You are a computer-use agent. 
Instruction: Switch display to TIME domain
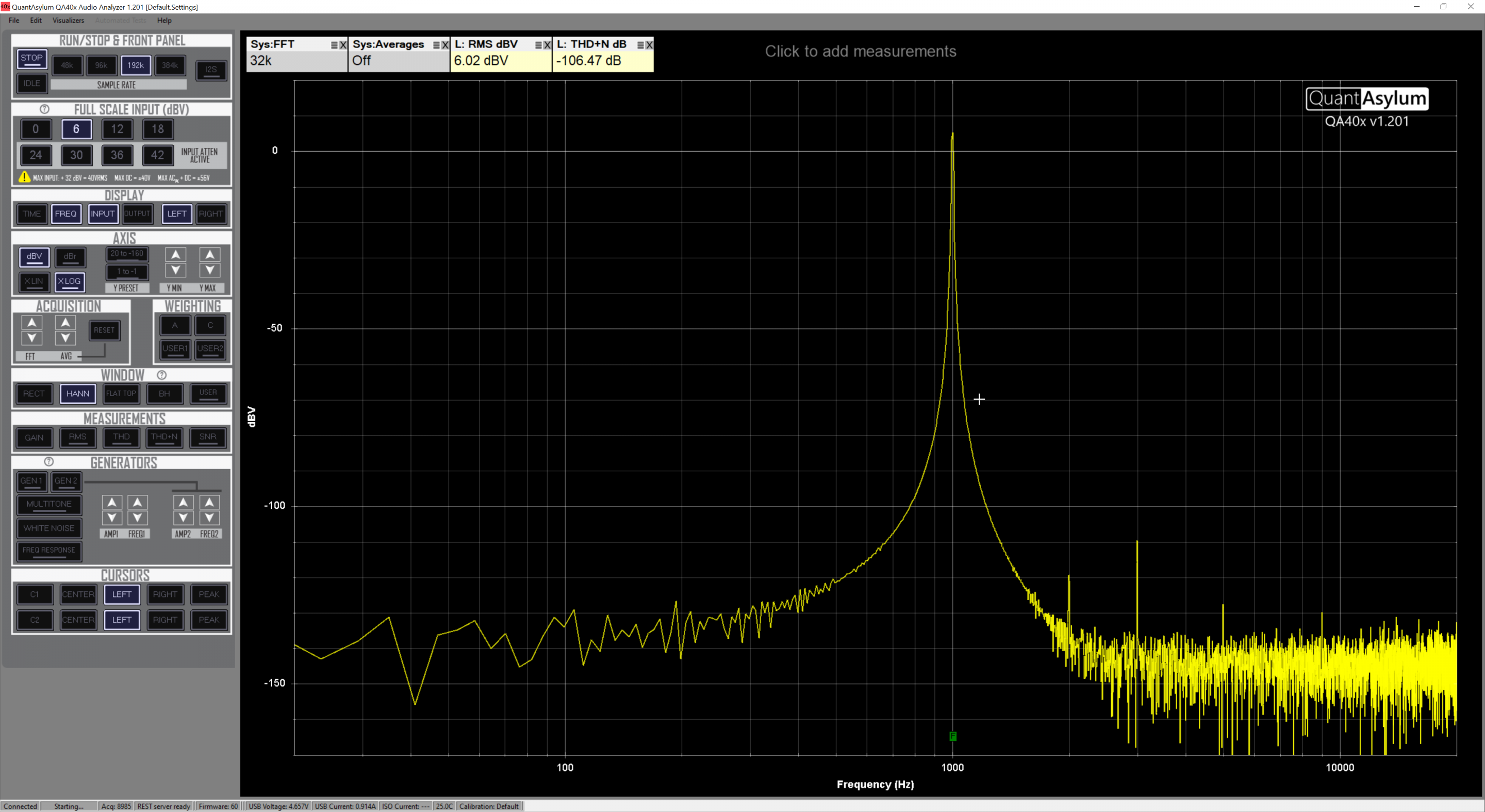[x=31, y=214]
